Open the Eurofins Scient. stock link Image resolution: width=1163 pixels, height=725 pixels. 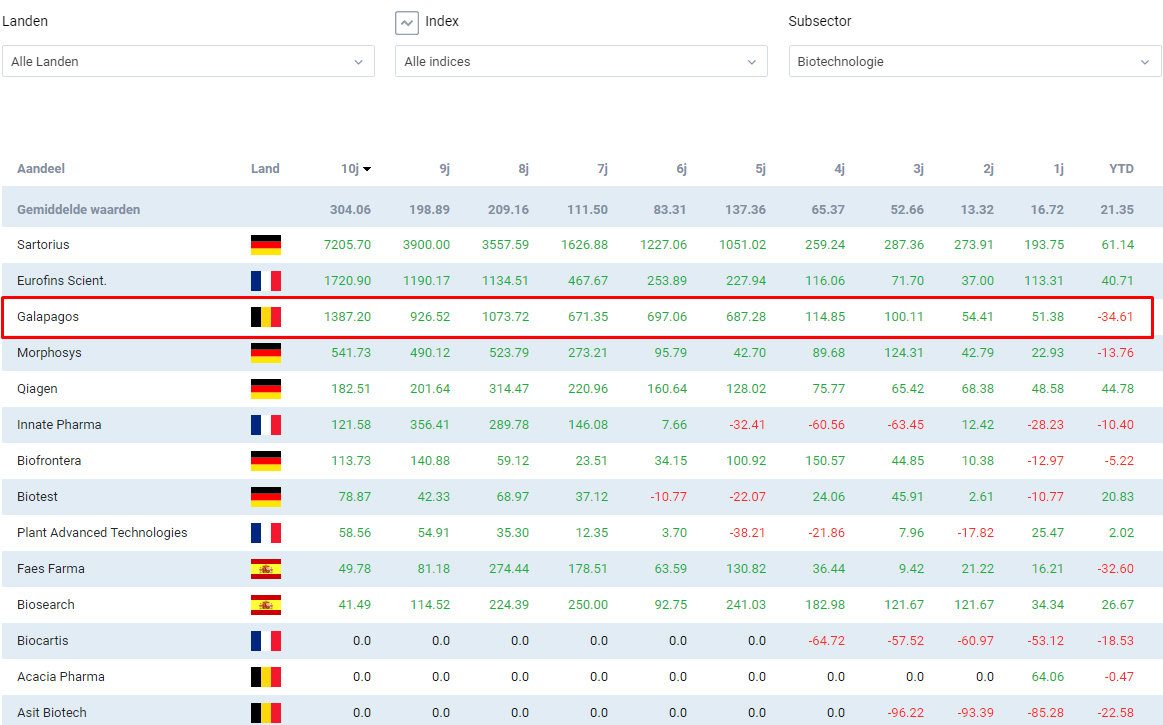[x=62, y=281]
